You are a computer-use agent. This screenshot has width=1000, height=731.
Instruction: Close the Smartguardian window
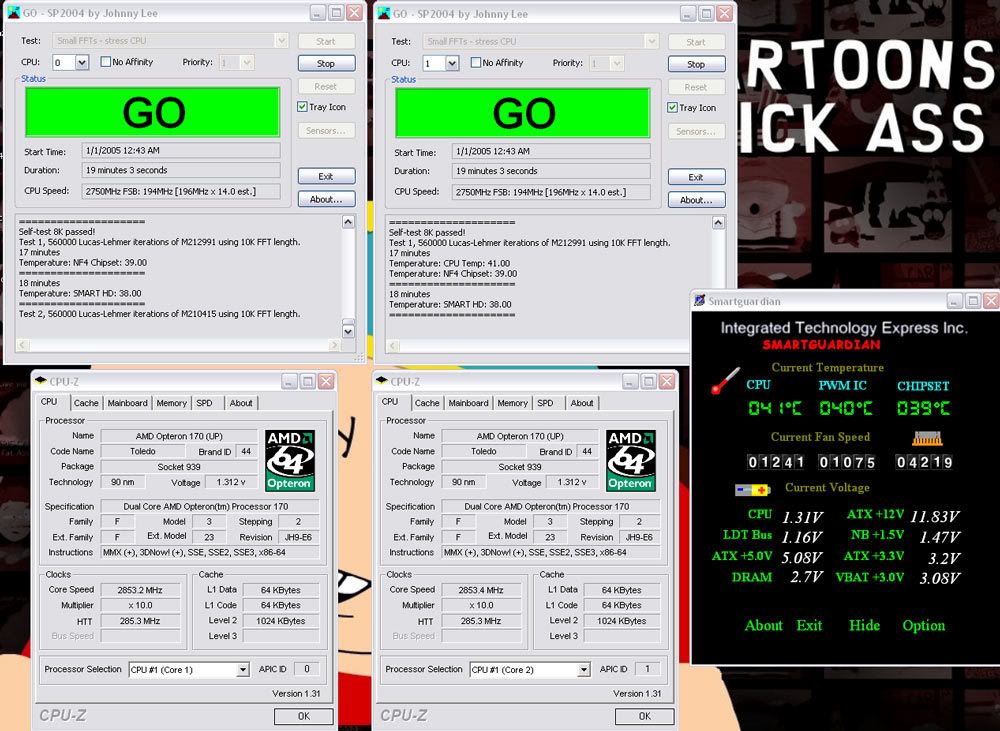pos(991,300)
